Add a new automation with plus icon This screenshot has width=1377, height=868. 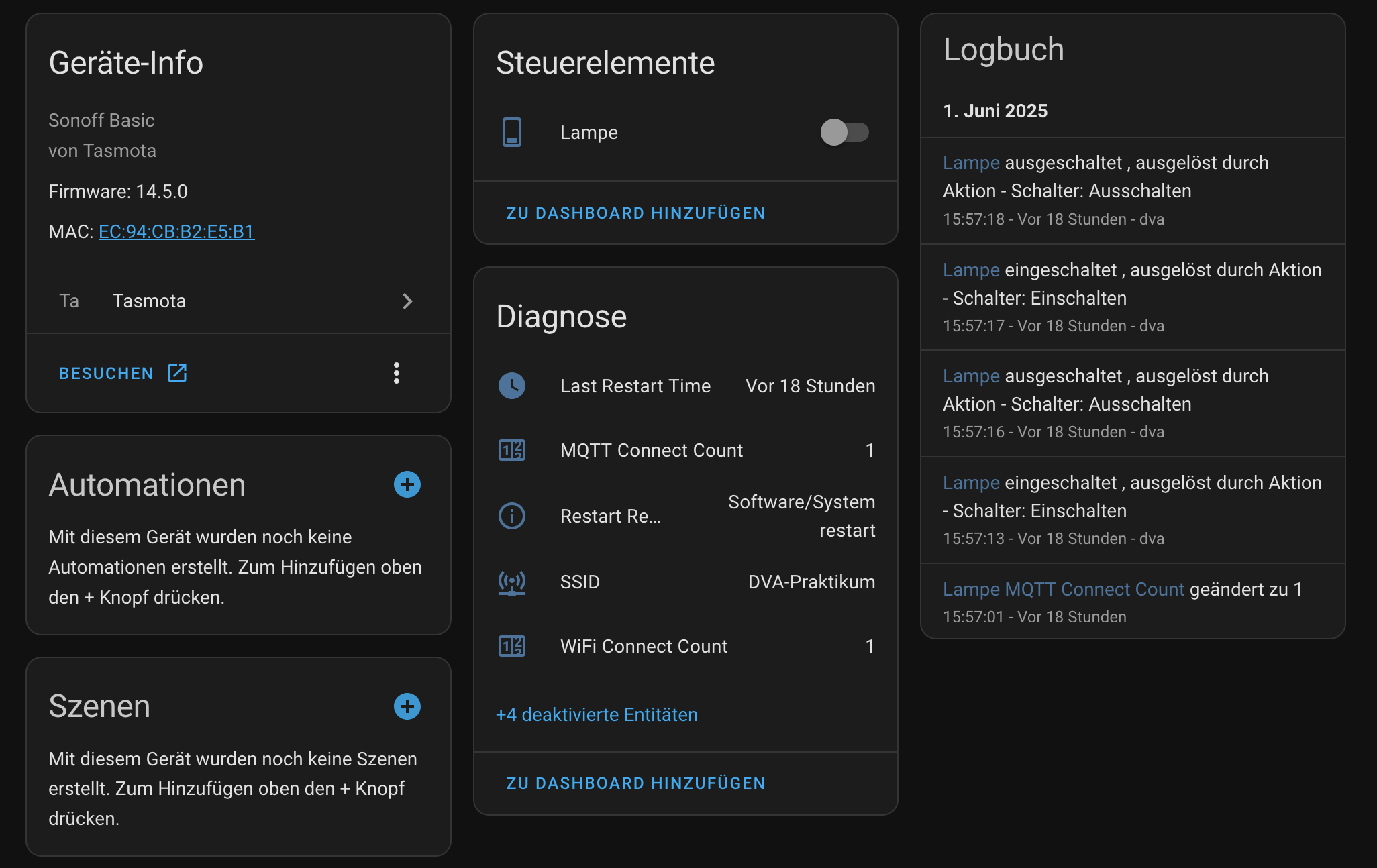tap(407, 484)
